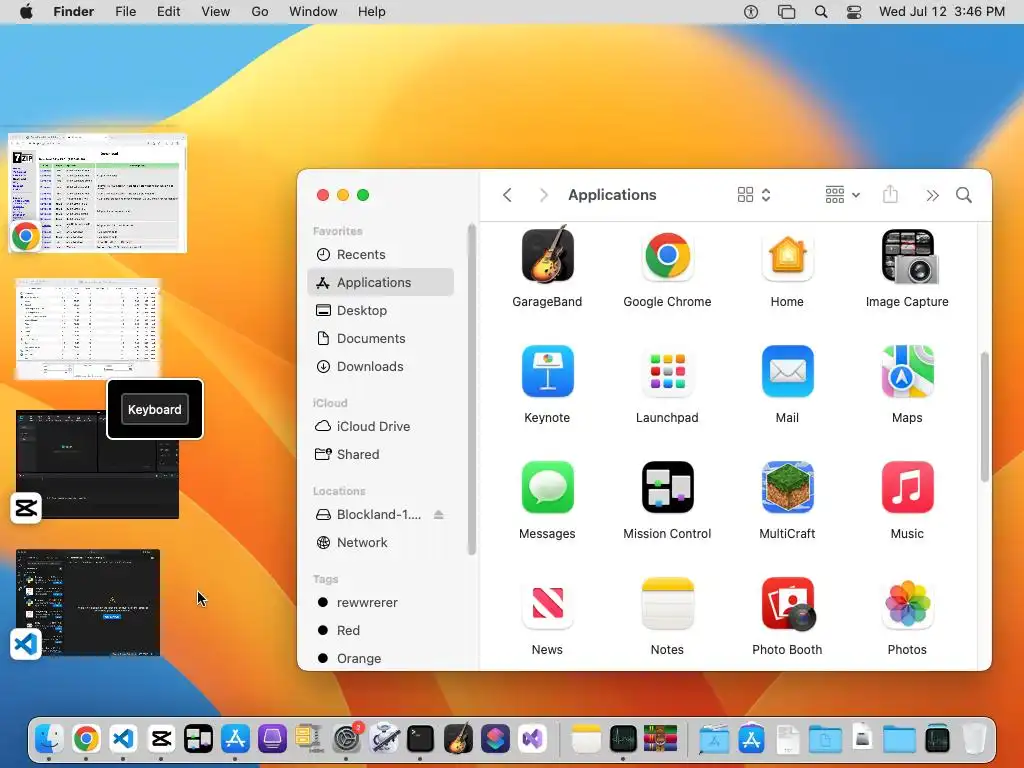Select Recents in Finder sidebar
Viewport: 1024px width, 768px height.
(380, 255)
